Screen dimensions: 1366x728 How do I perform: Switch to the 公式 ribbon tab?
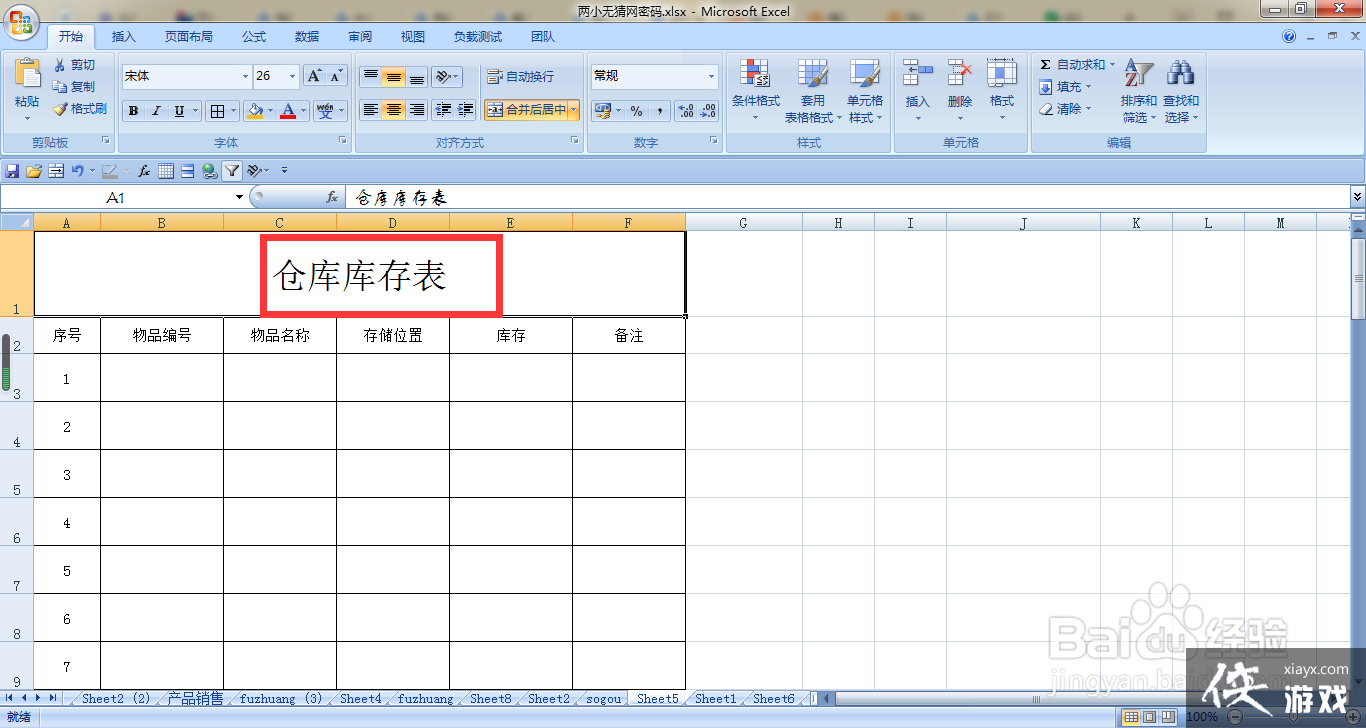[254, 37]
